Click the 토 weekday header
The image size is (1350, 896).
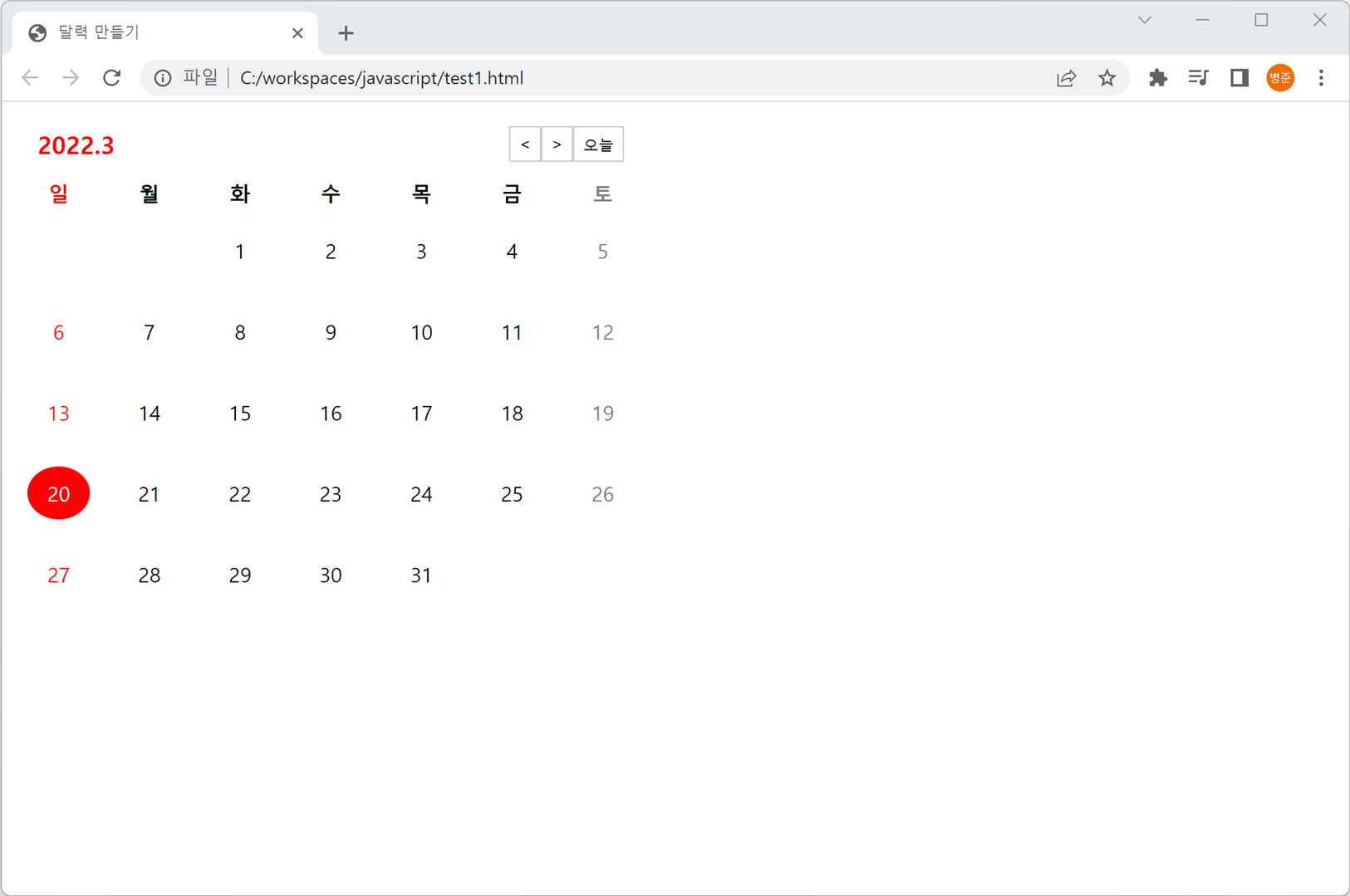click(602, 193)
